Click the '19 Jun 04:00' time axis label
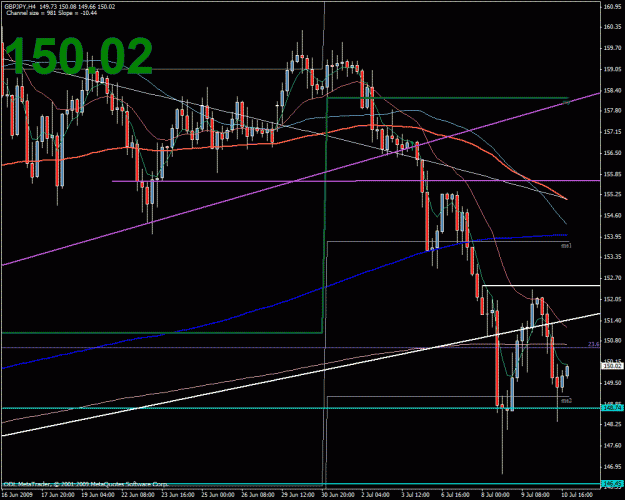The width and height of the screenshot is (625, 500). [96, 495]
